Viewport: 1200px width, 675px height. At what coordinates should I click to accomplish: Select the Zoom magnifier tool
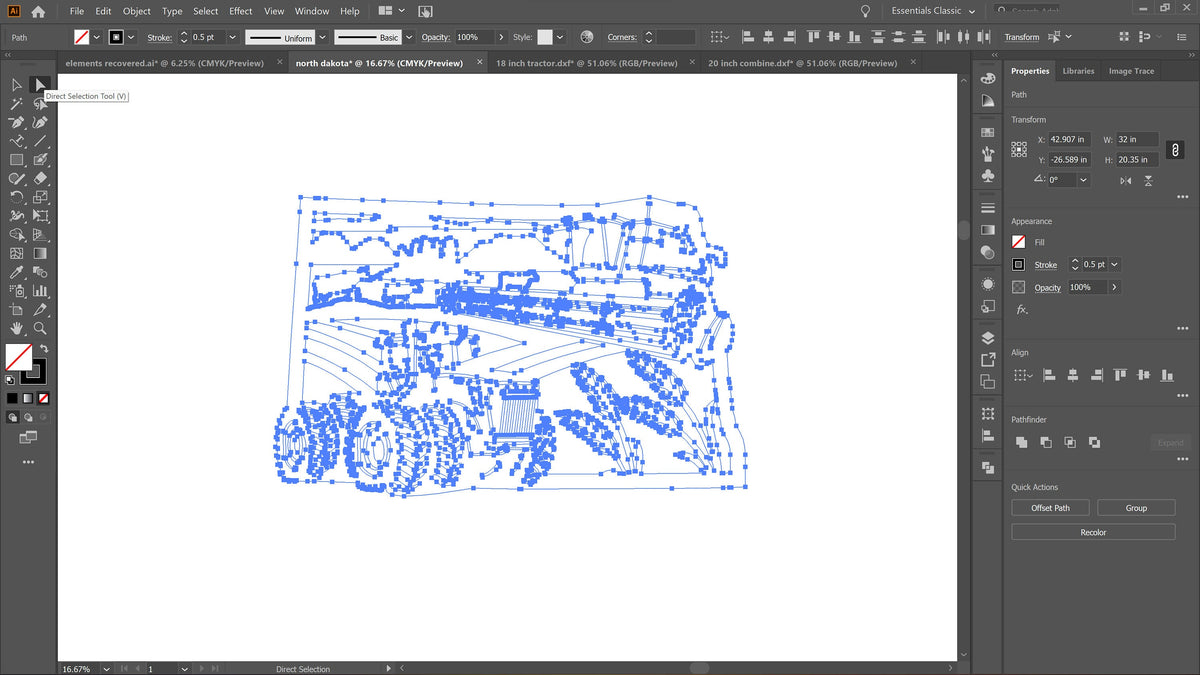[x=40, y=328]
